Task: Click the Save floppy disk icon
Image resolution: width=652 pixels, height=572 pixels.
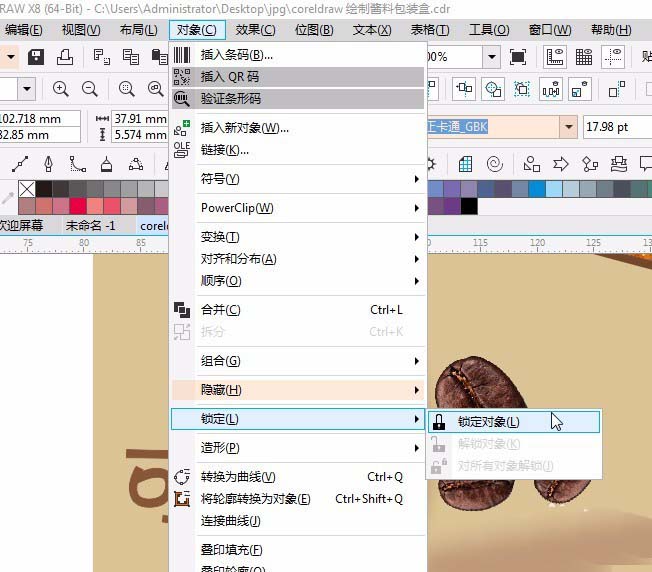Action: (x=36, y=57)
